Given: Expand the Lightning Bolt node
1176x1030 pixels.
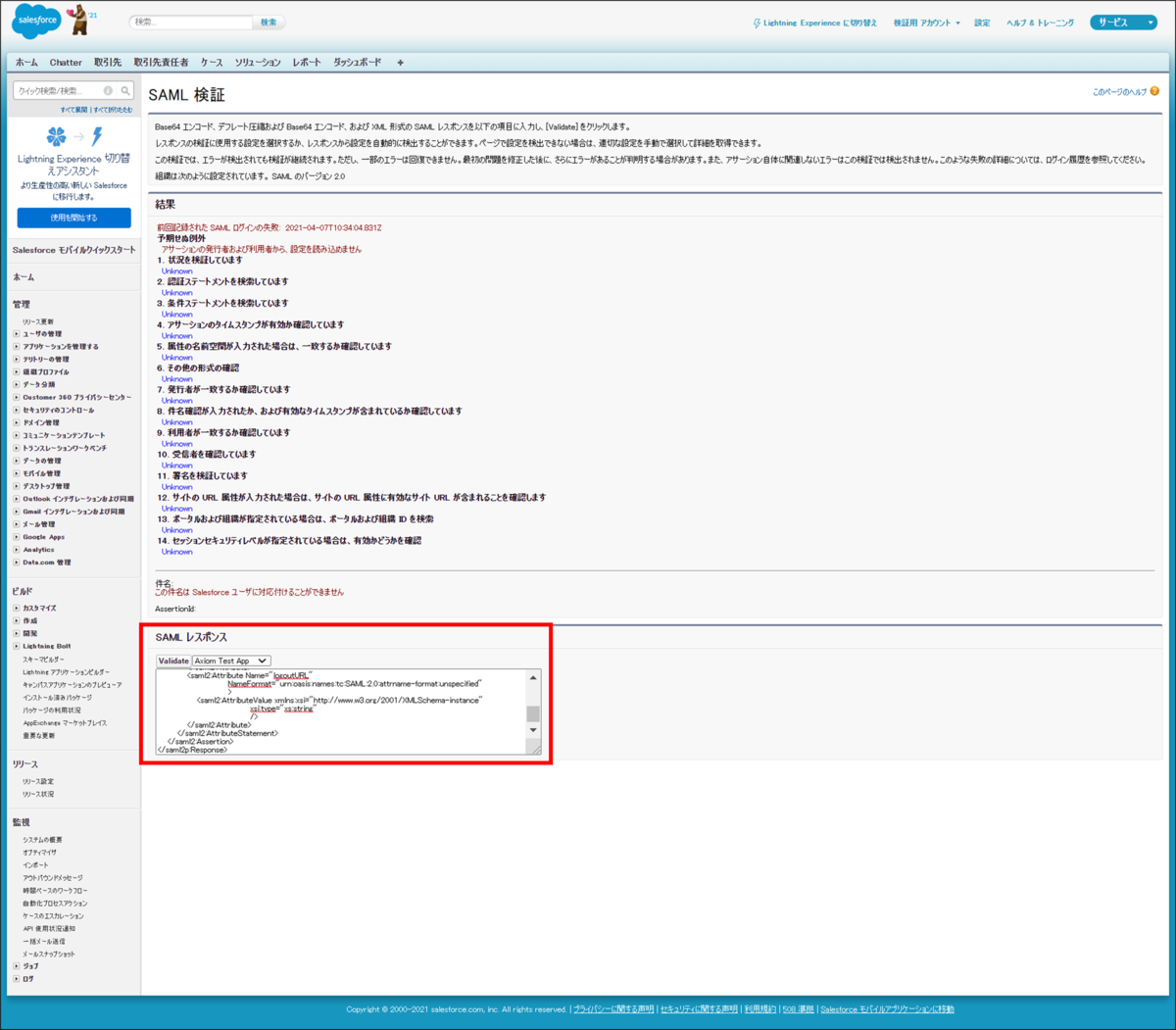Looking at the screenshot, I should coord(17,647).
